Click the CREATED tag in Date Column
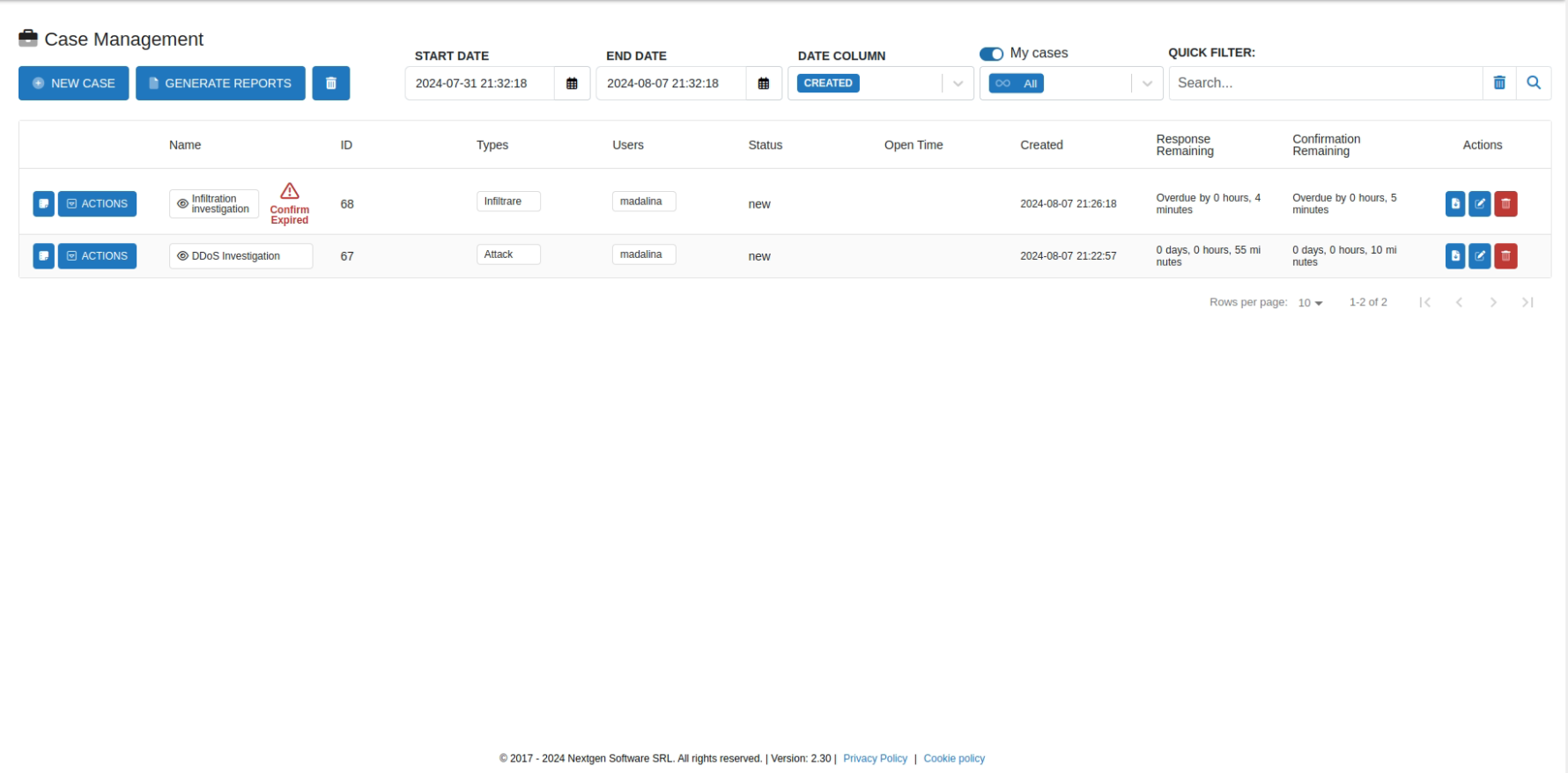 tap(828, 84)
